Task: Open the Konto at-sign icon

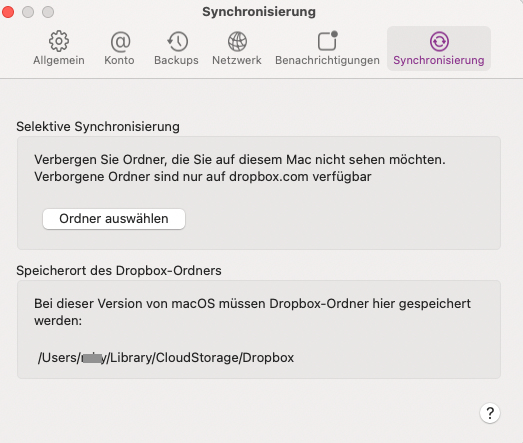Action: (120, 42)
